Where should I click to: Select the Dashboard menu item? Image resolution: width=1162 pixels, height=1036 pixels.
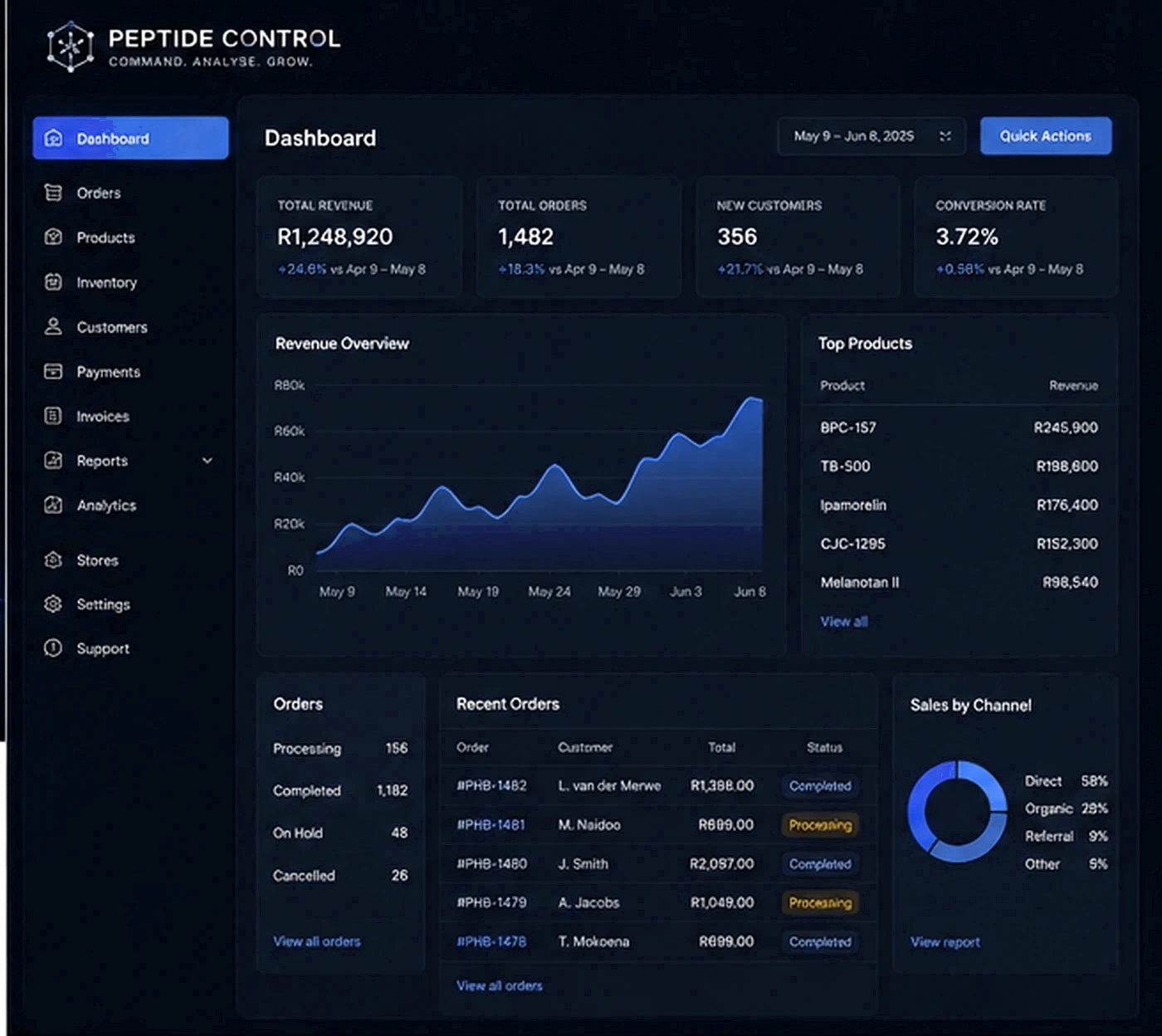click(x=130, y=138)
